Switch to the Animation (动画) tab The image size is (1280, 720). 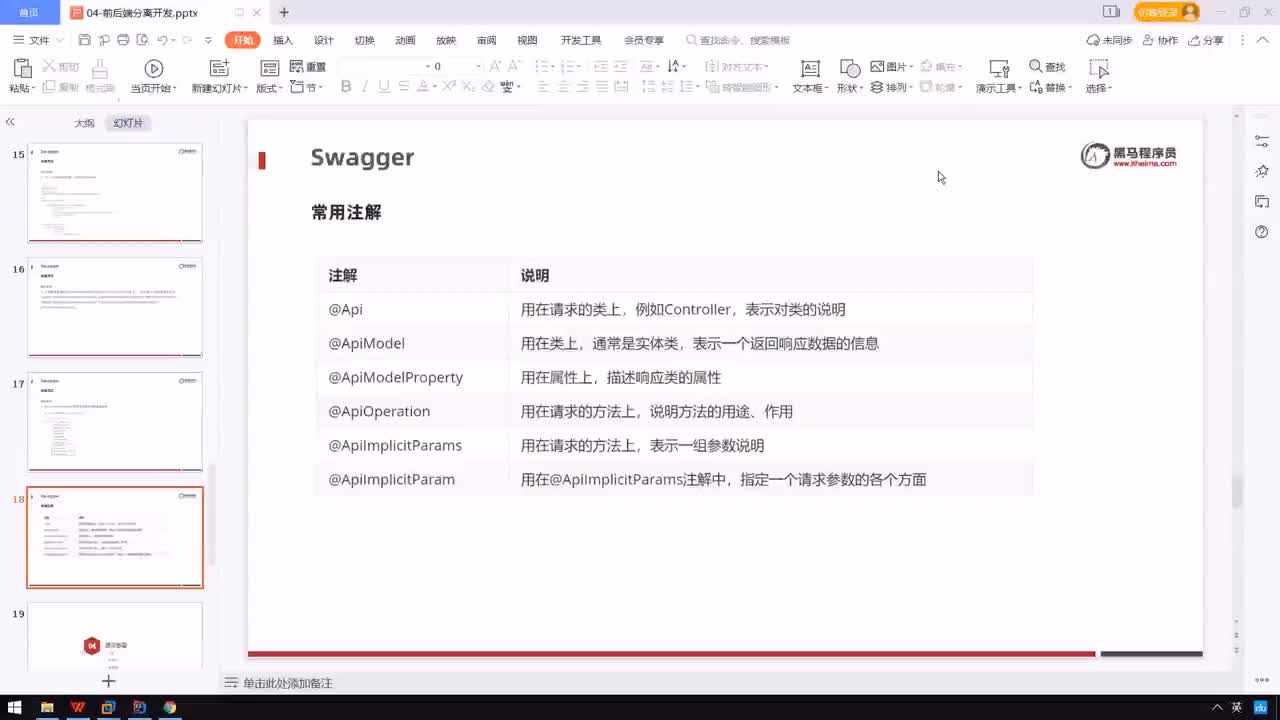pos(405,40)
